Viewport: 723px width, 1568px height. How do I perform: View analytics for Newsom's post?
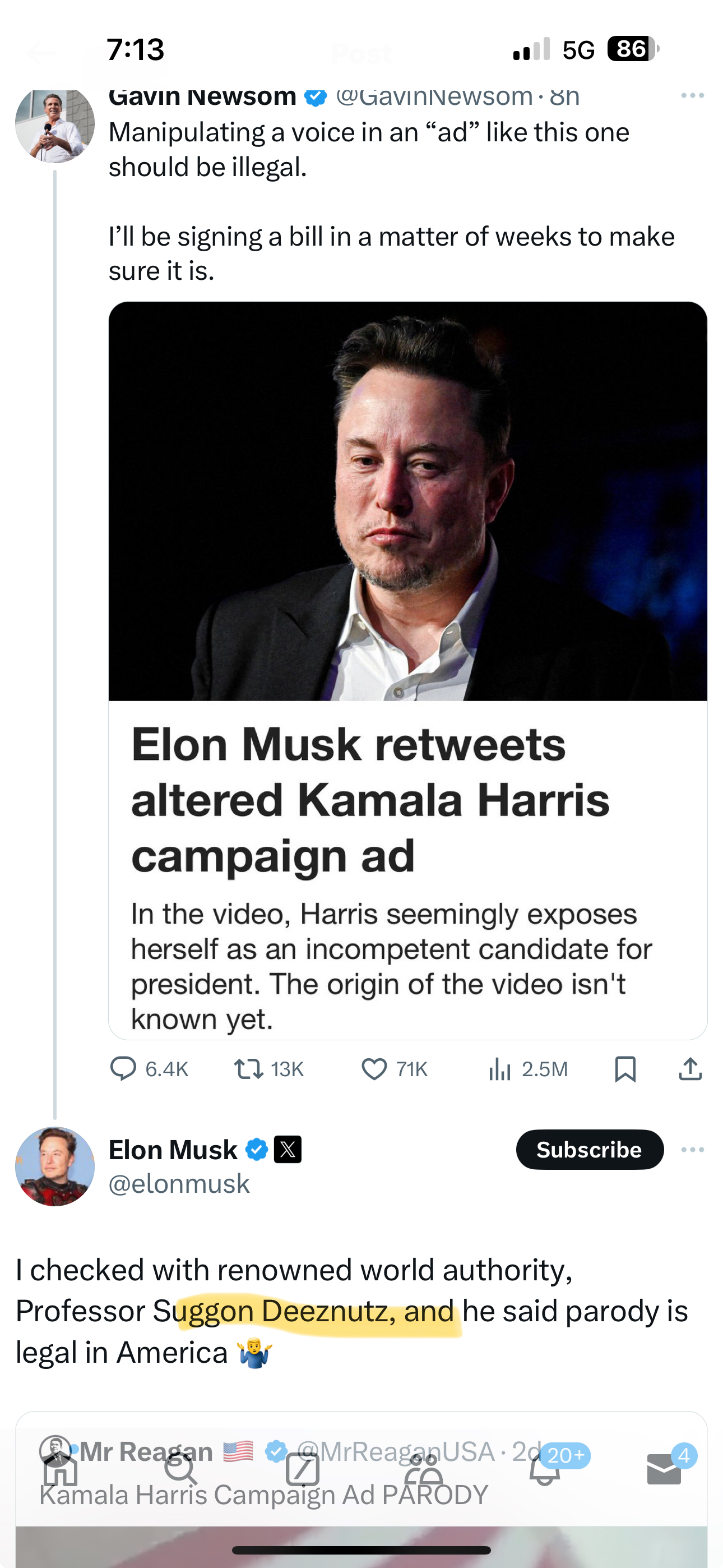499,1069
